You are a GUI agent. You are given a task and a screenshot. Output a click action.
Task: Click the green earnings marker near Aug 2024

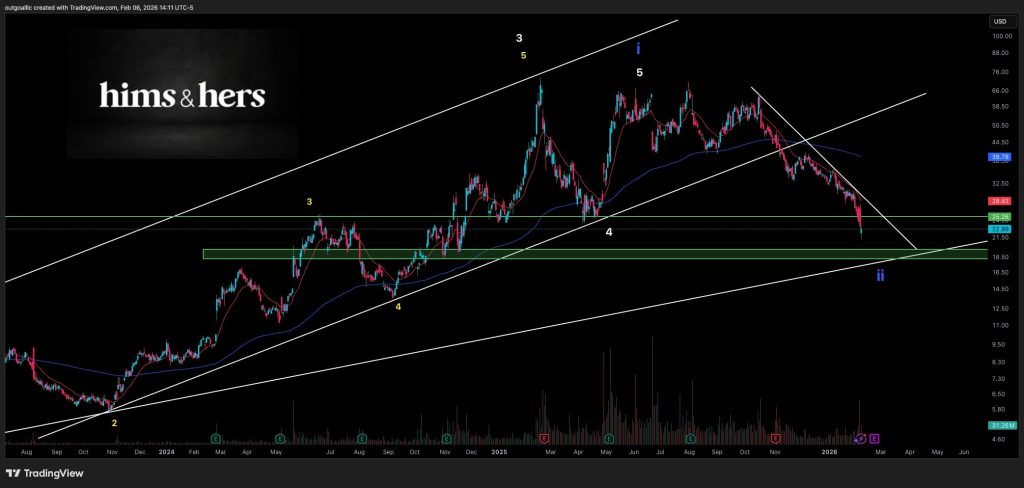coord(360,438)
